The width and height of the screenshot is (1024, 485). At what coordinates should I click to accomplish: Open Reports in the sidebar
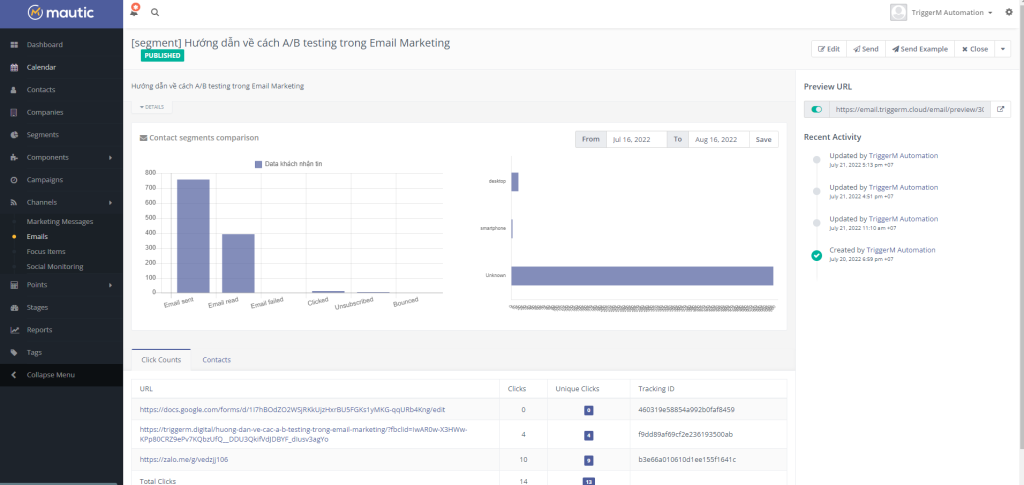coord(39,329)
